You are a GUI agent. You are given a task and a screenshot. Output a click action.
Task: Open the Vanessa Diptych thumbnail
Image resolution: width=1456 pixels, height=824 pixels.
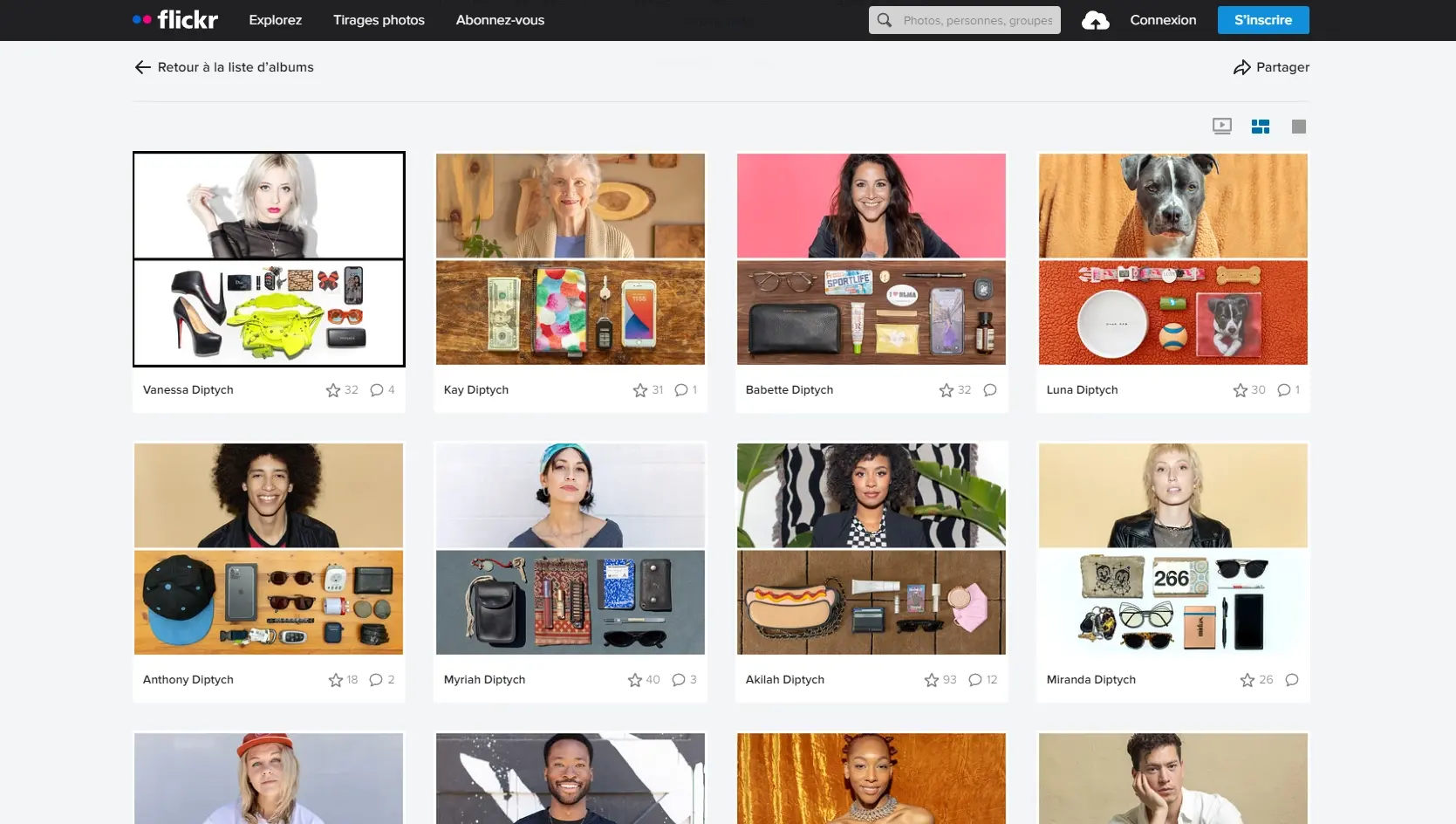point(269,259)
